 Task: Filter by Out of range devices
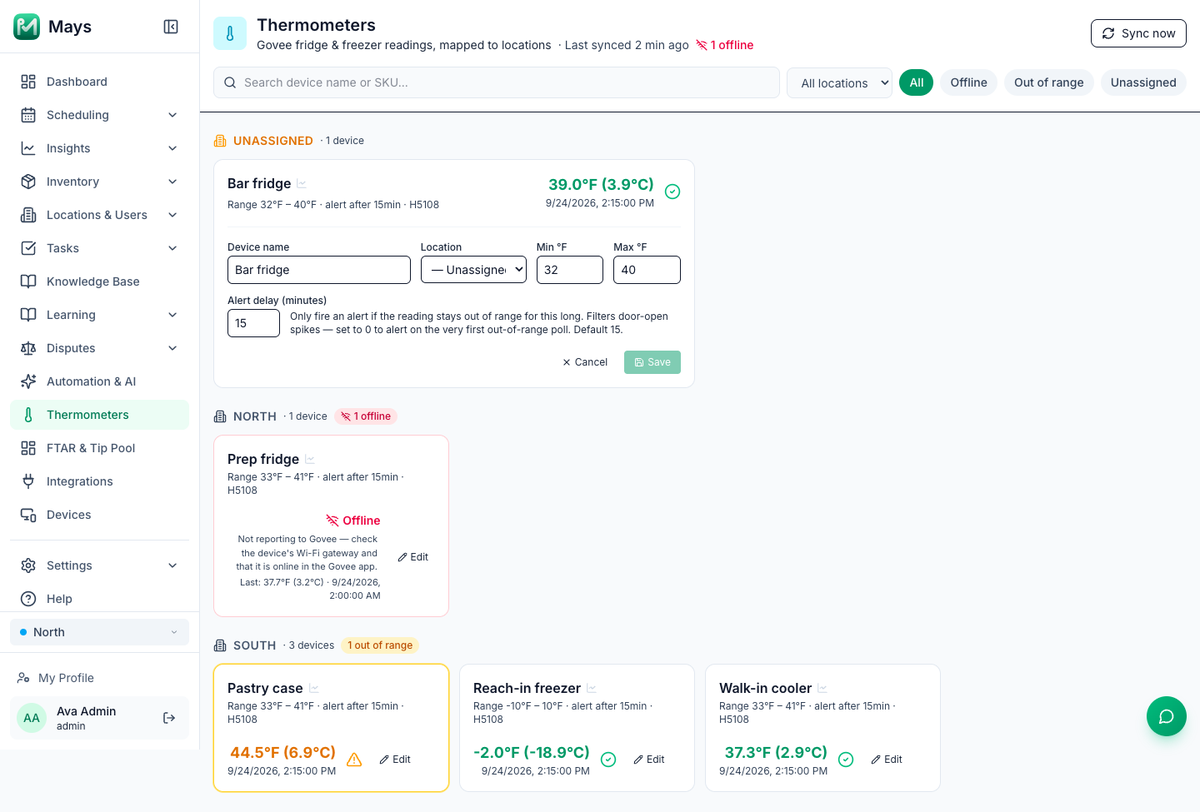1049,83
